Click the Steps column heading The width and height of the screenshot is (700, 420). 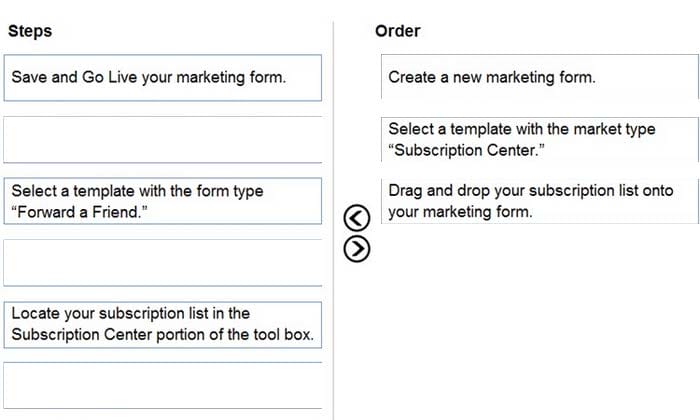[30, 31]
